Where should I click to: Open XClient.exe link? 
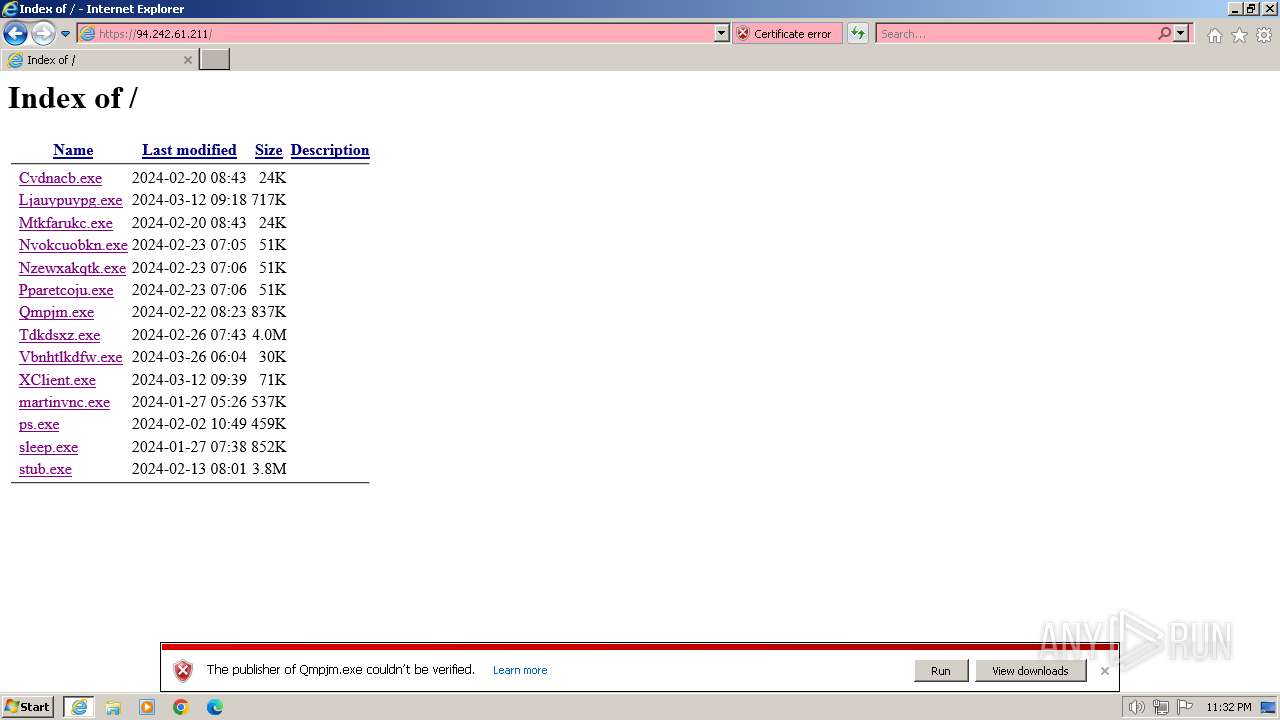point(57,380)
